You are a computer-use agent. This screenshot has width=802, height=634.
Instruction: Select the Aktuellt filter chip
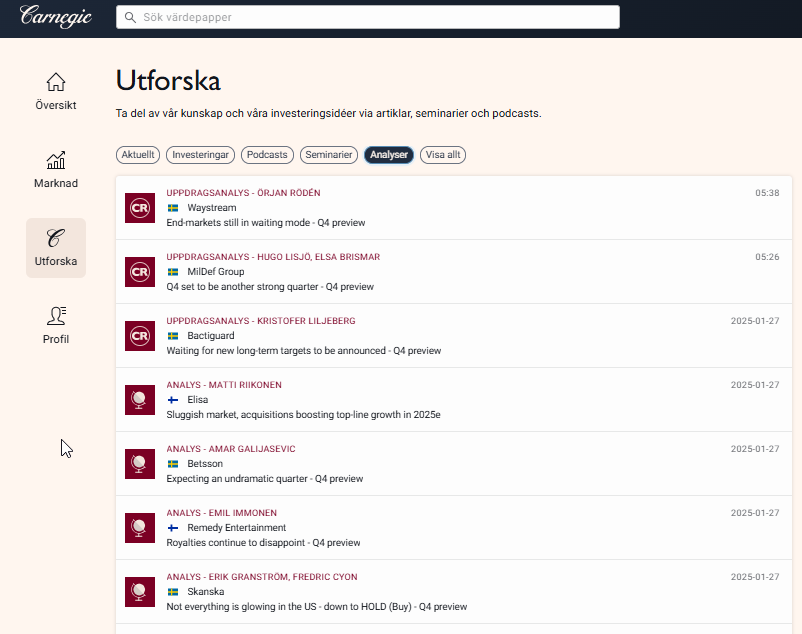pos(138,155)
